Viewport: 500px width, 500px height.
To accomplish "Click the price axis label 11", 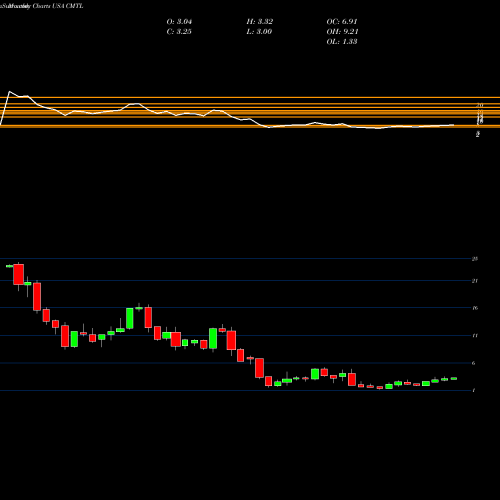I will click(x=475, y=335).
